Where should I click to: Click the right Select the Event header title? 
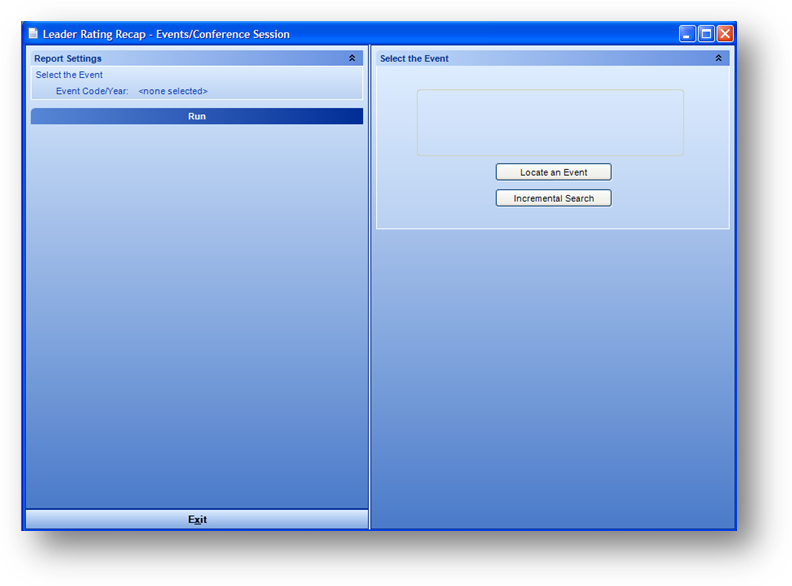[414, 59]
